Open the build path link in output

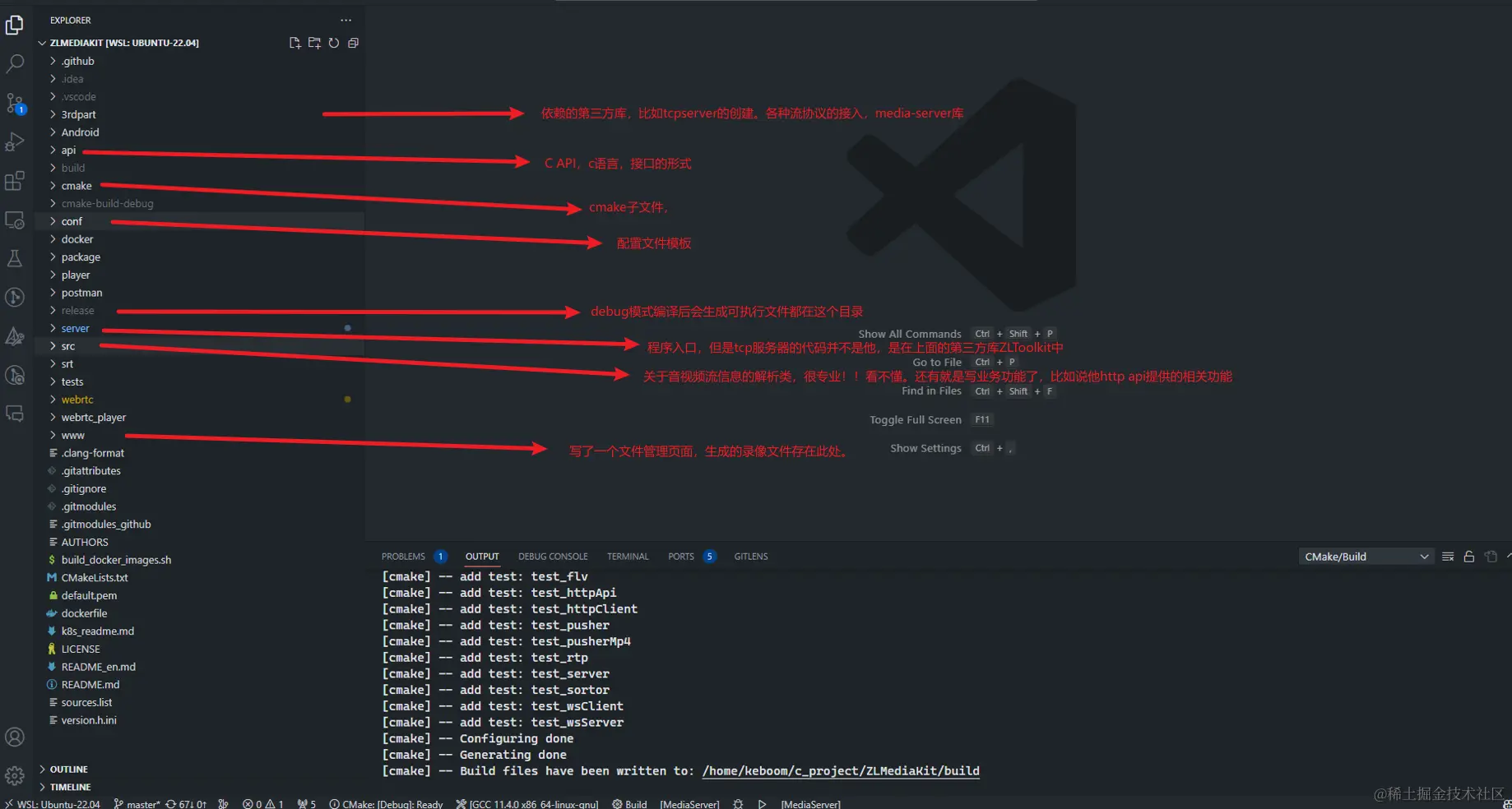pos(841,771)
